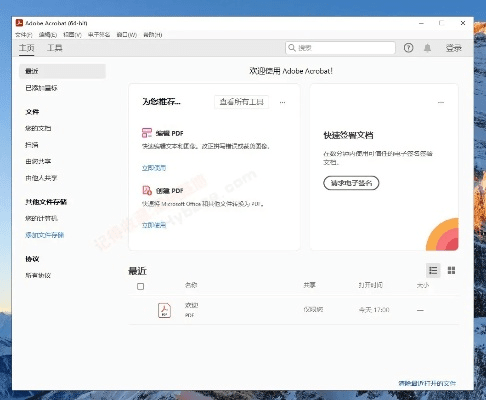Click the 编辑 PDF heading text

point(169,133)
